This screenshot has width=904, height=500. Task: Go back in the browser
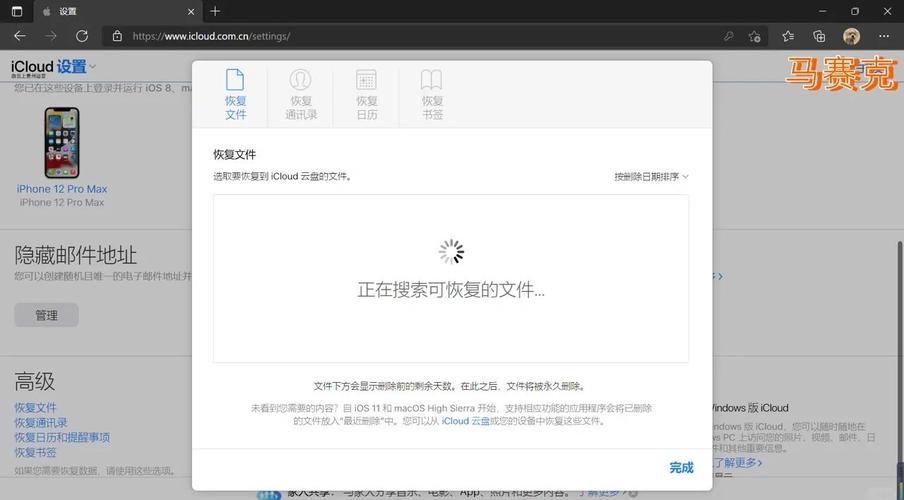(x=20, y=36)
